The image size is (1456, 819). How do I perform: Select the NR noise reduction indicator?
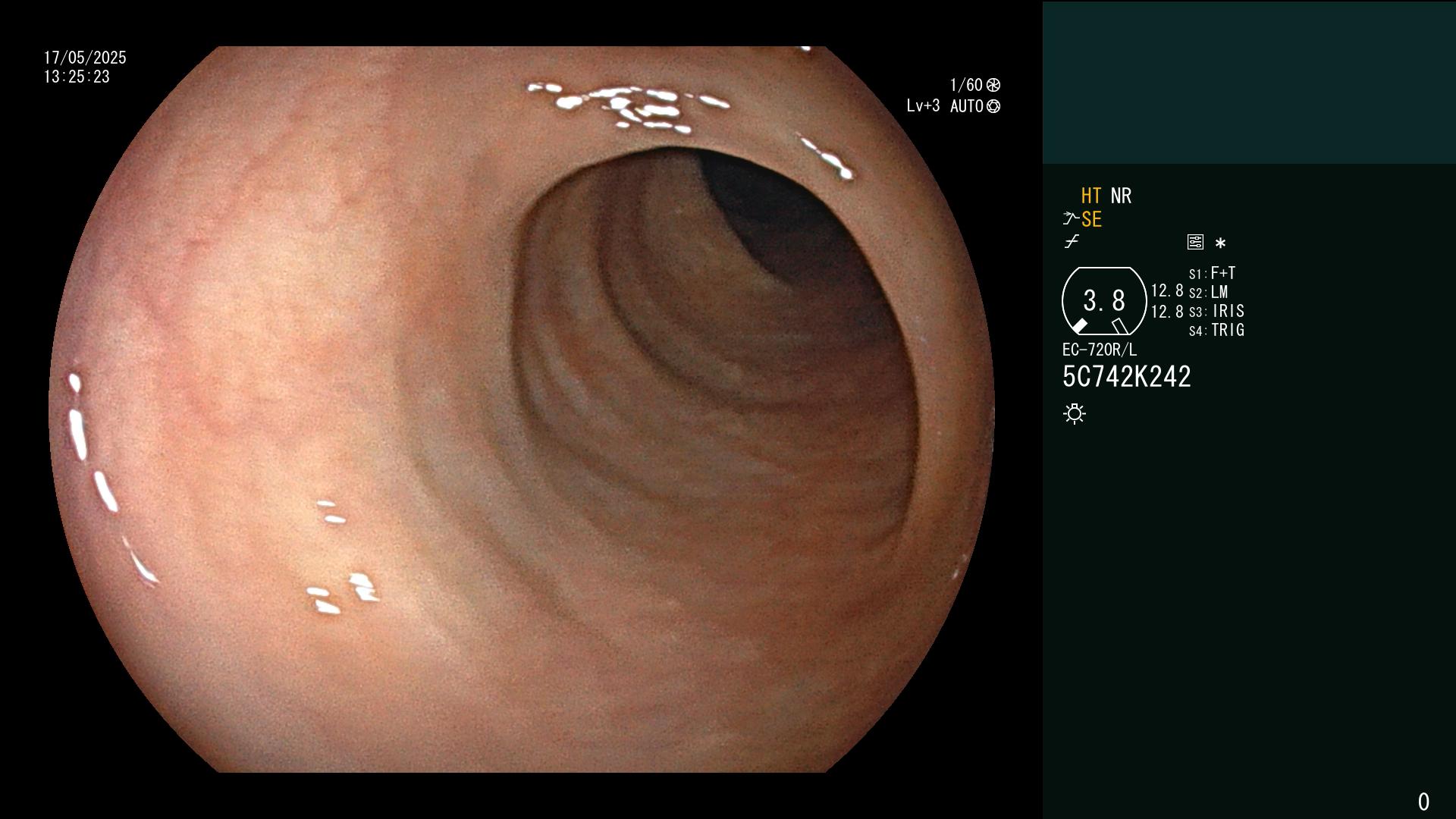click(1121, 196)
